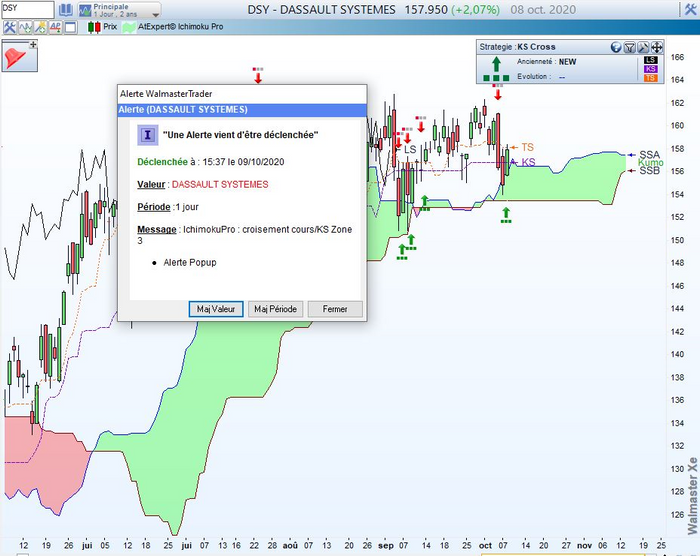
Task: Toggle the orange TS legend badge
Action: click(651, 79)
